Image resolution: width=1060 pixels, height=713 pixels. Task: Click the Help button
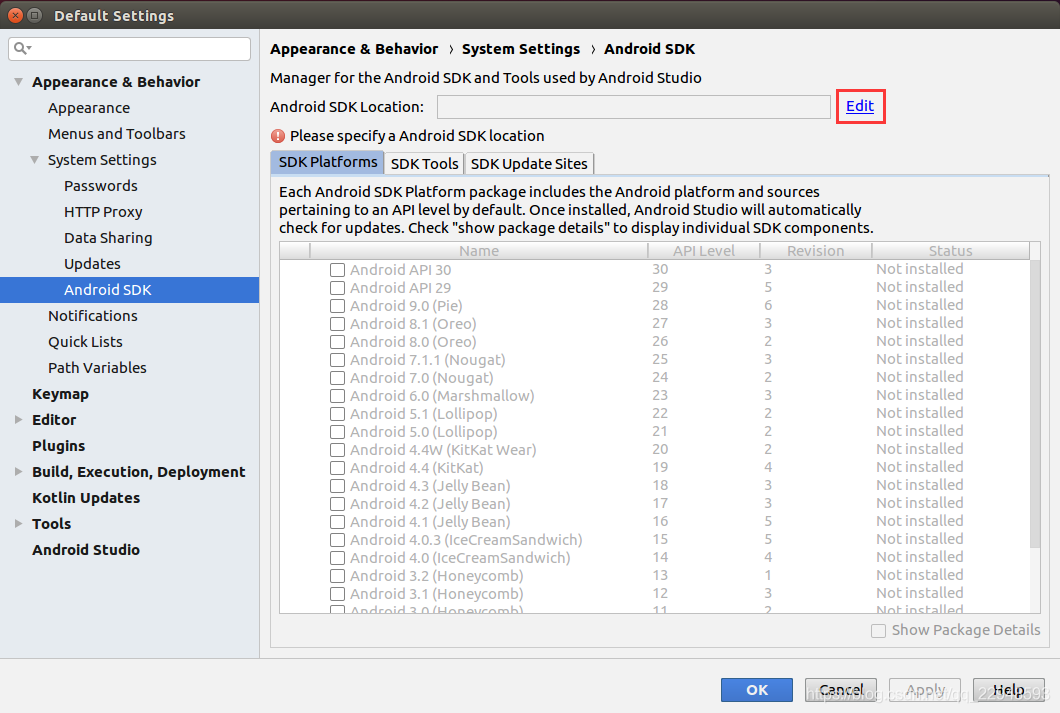[1009, 690]
